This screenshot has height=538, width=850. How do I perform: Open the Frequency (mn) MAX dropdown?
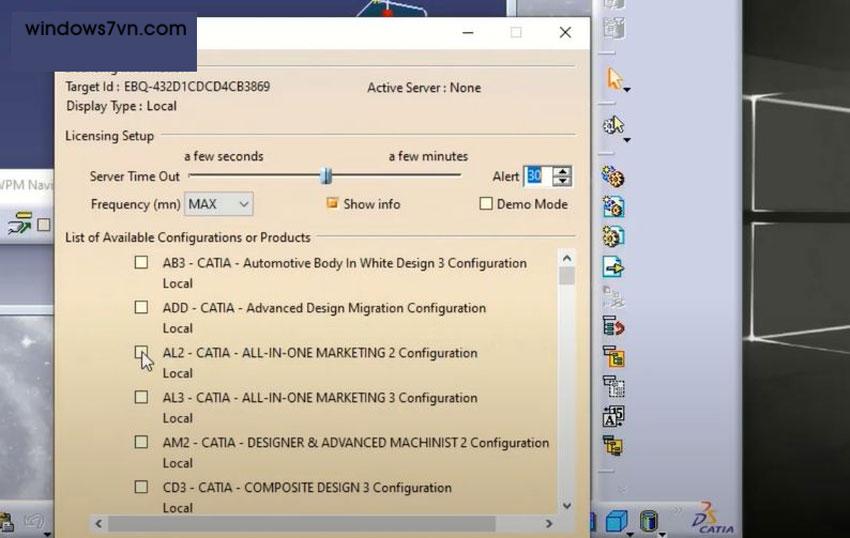coord(218,204)
